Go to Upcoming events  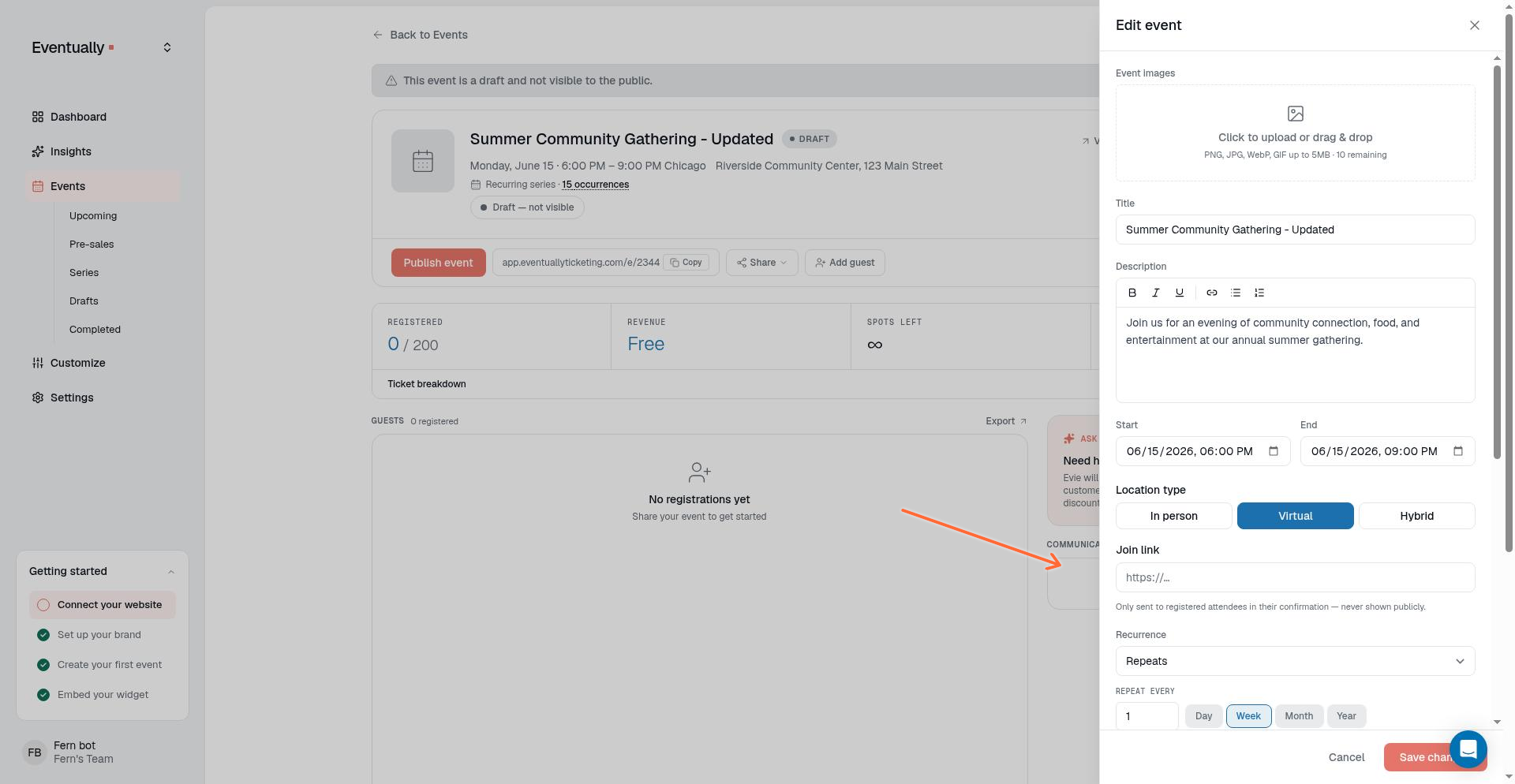click(93, 216)
